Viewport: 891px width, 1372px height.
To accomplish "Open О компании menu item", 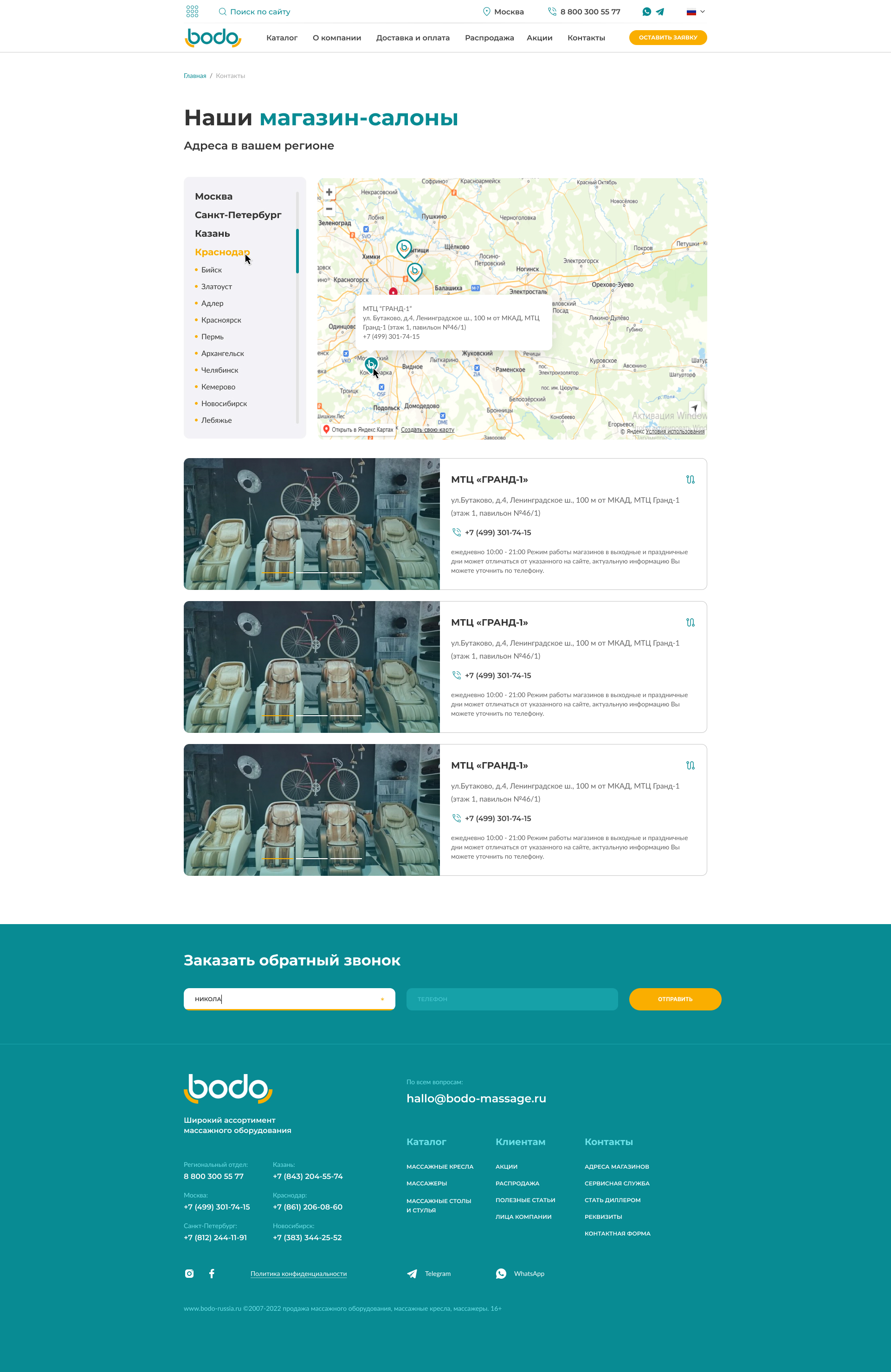I will [x=337, y=38].
